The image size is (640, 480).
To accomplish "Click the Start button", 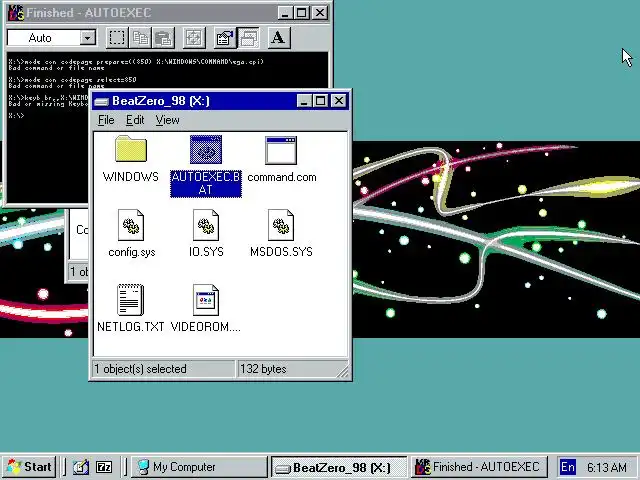I will point(29,467).
